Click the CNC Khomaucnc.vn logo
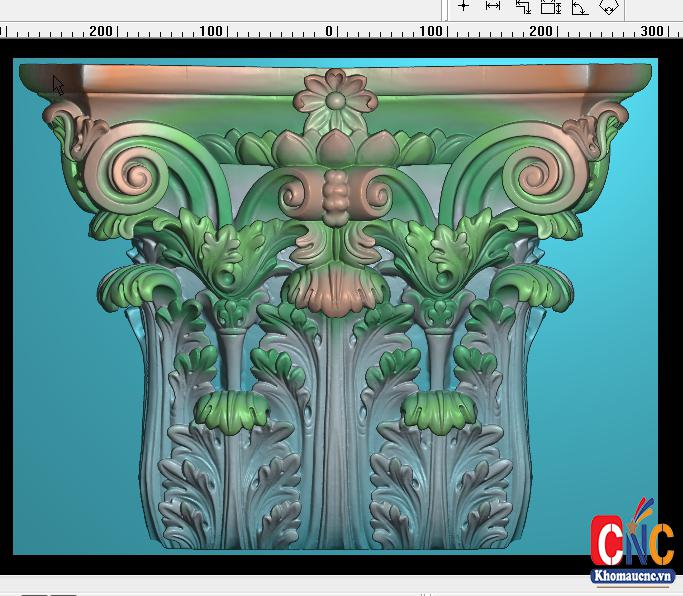 click(632, 540)
